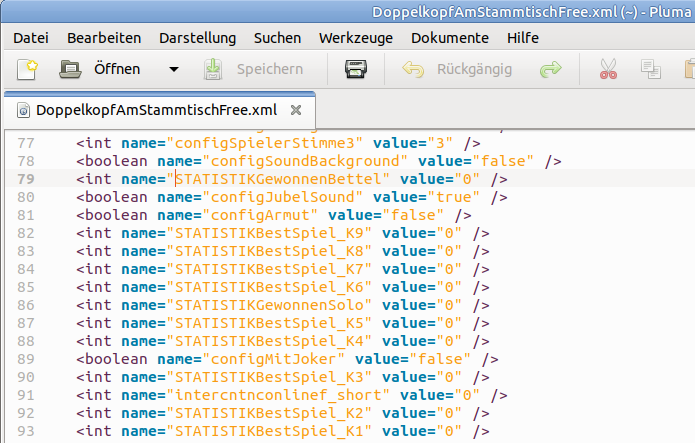Click the Speichern save button
The width and height of the screenshot is (695, 443).
(x=254, y=70)
